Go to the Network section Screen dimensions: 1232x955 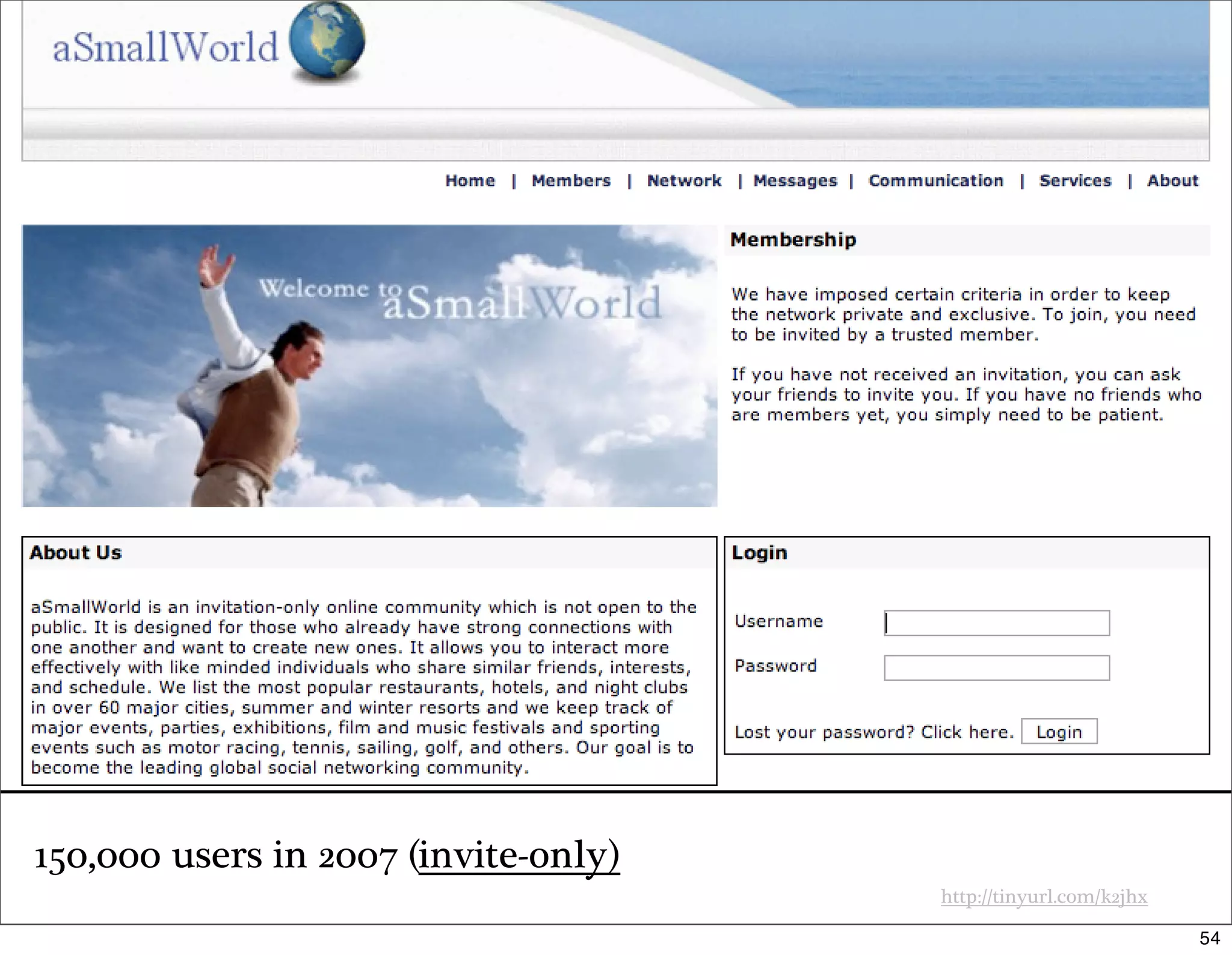(x=684, y=181)
